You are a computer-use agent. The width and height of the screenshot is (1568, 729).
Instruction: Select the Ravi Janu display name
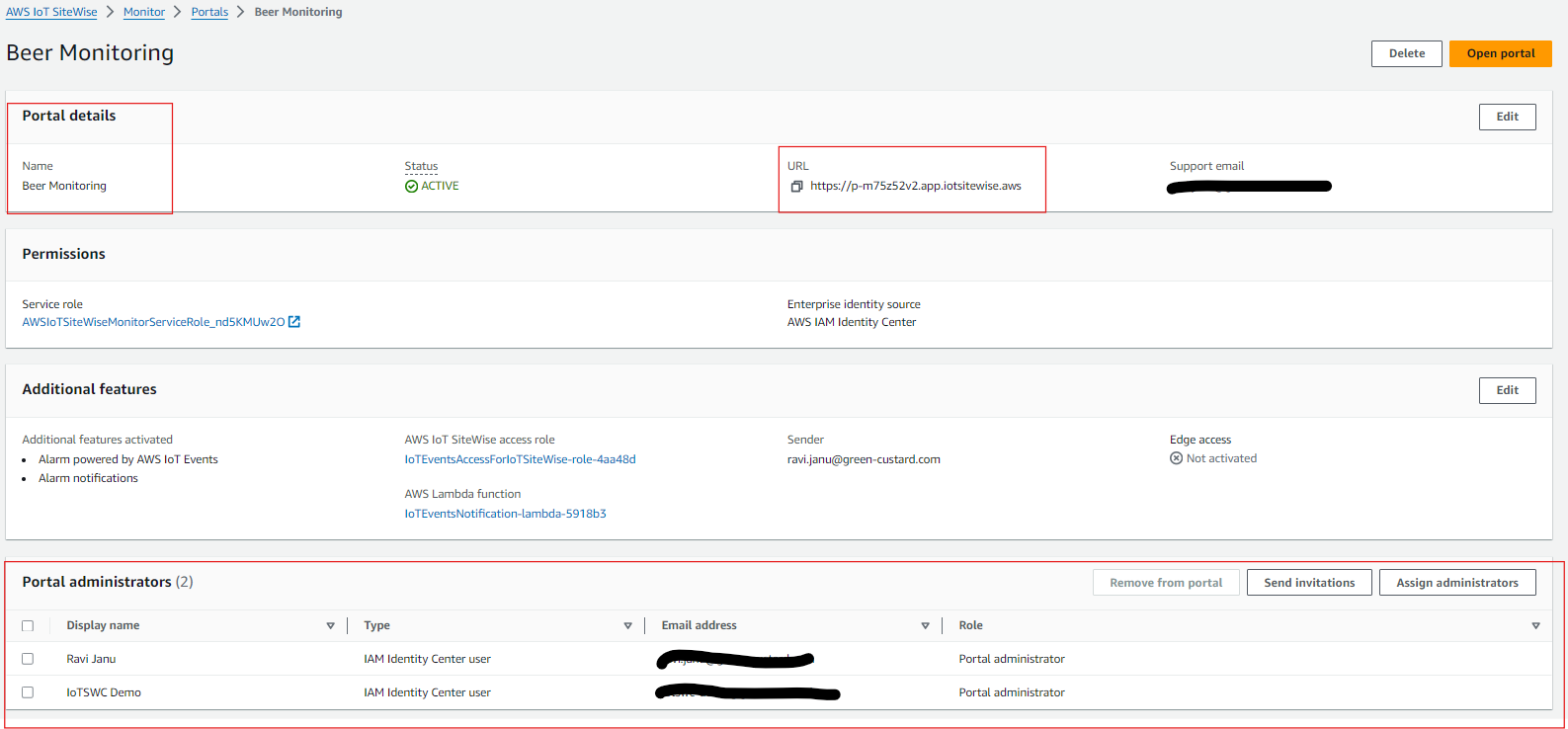point(91,659)
